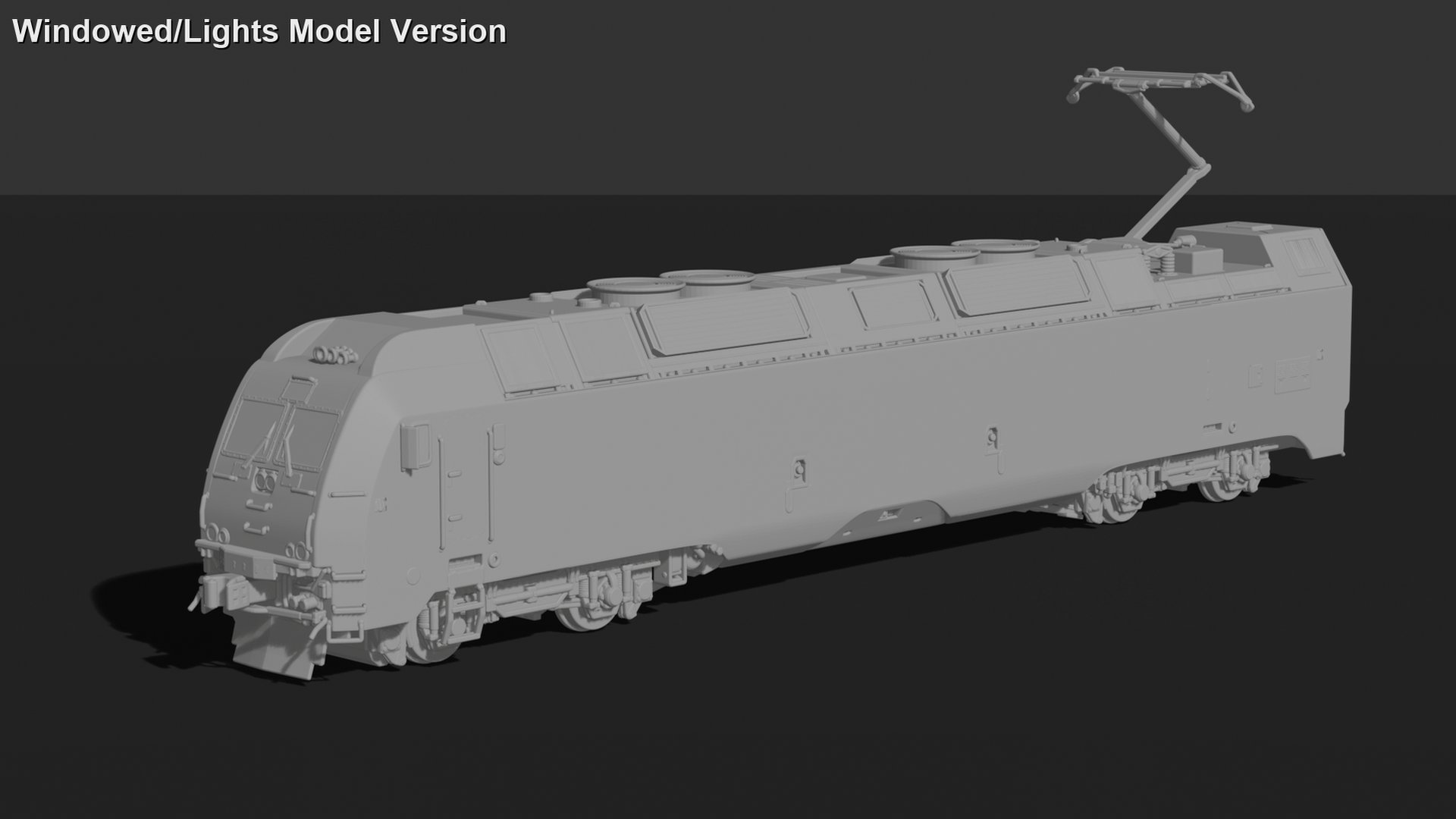The image size is (1456, 819).
Task: Click the "Windowed/Lights Model Version" caption text
Action: click(259, 32)
